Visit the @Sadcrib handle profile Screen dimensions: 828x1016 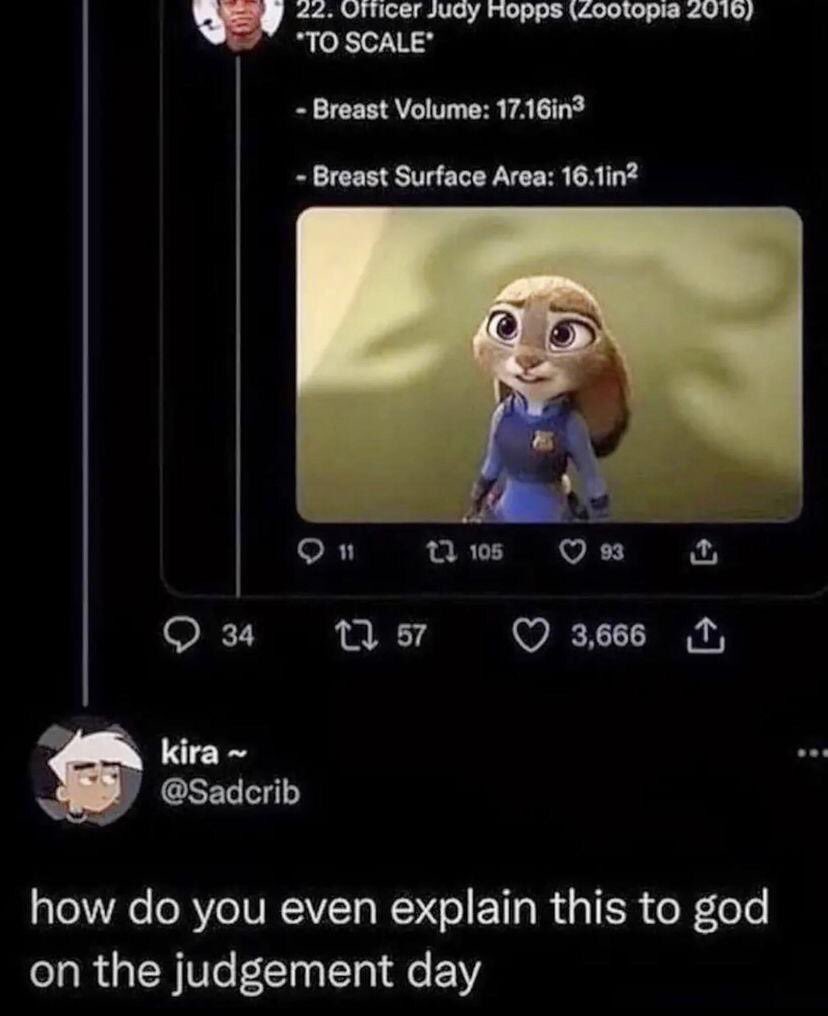pyautogui.click(x=231, y=792)
